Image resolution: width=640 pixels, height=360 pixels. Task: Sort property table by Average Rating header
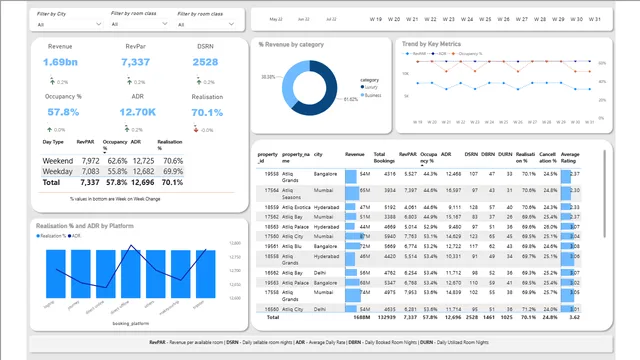[570, 158]
